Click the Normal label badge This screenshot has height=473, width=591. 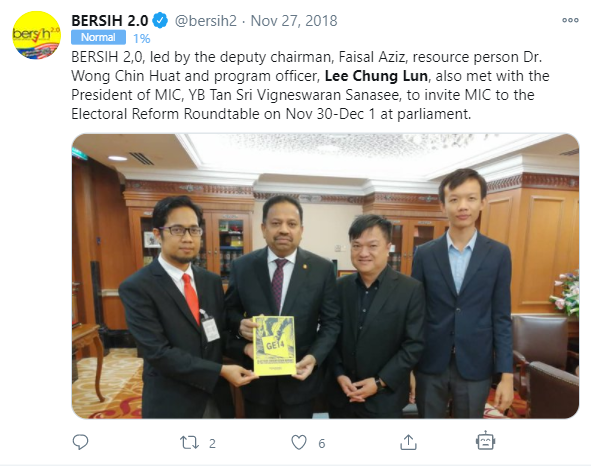98,37
